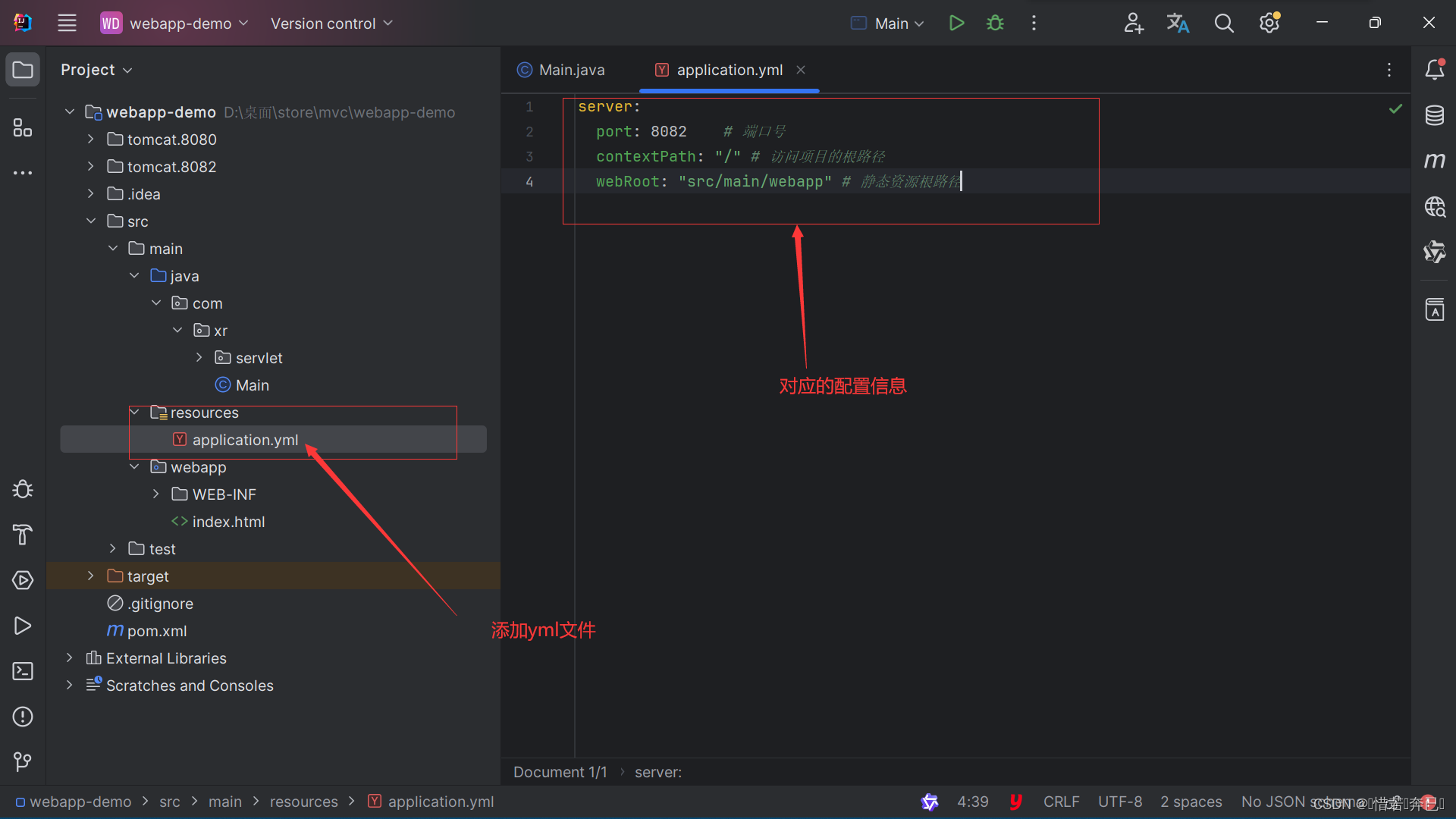This screenshot has height=819, width=1456.
Task: Open the Terminal tool window
Action: coord(23,671)
